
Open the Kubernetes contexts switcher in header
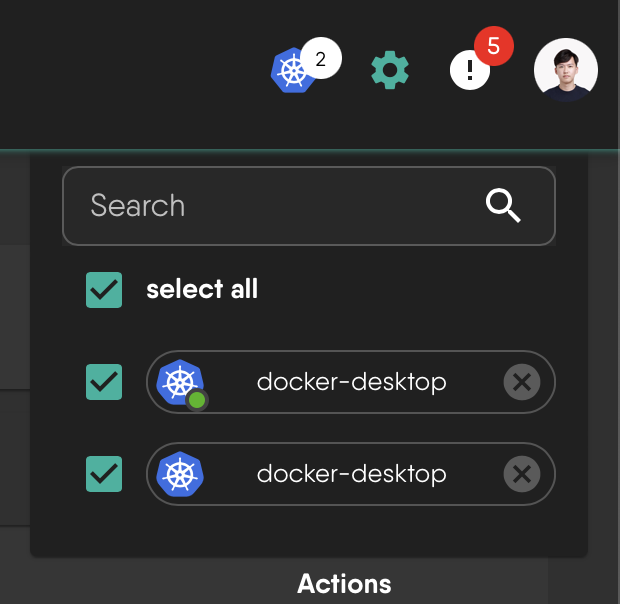[293, 70]
